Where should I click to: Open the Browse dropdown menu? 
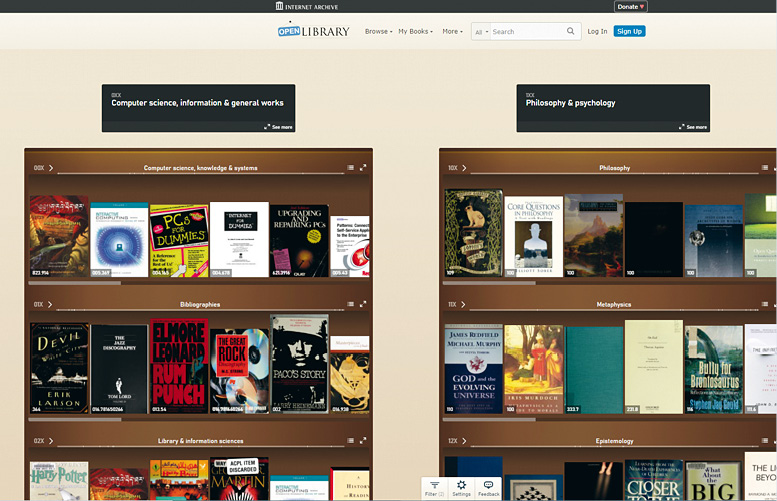[x=379, y=31]
